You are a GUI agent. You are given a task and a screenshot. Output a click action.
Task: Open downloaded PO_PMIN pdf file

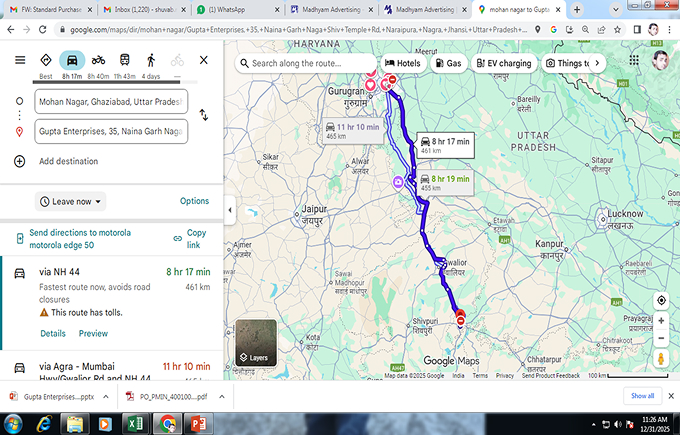pos(167,396)
